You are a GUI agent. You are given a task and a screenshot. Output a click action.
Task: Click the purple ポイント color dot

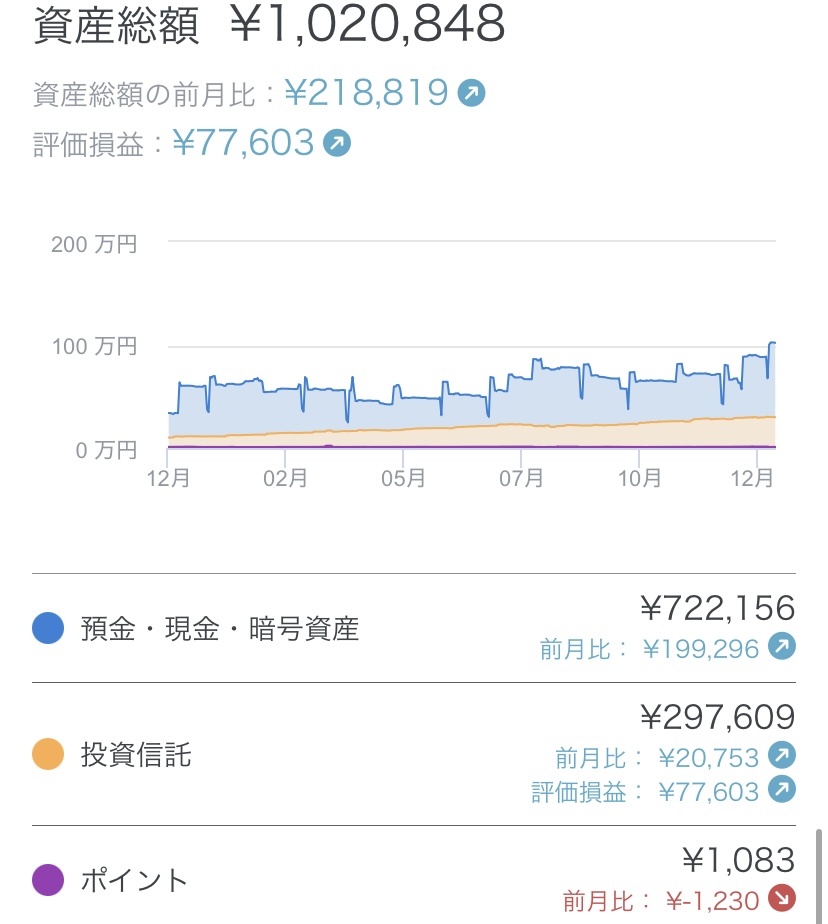pyautogui.click(x=48, y=880)
